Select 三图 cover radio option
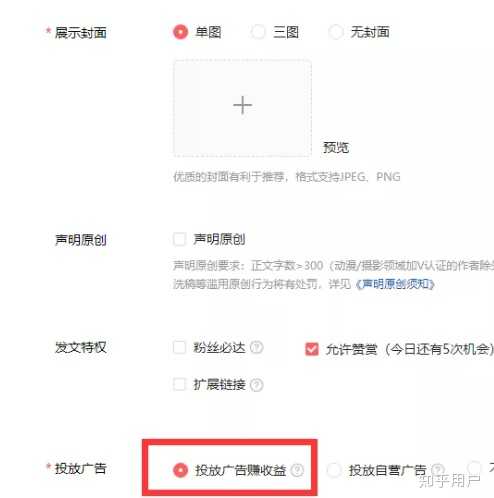The height and width of the screenshot is (498, 494). (258, 32)
